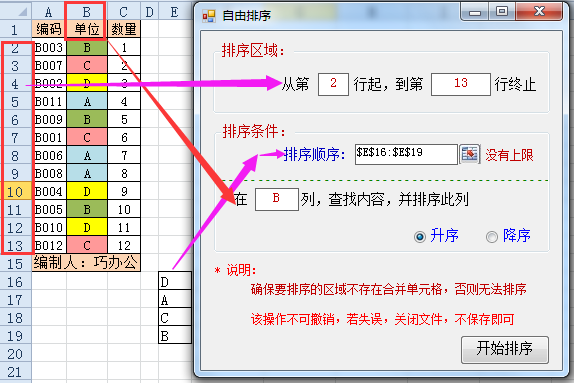Click cell B008
This screenshot has width=574, height=383.
tap(49, 173)
